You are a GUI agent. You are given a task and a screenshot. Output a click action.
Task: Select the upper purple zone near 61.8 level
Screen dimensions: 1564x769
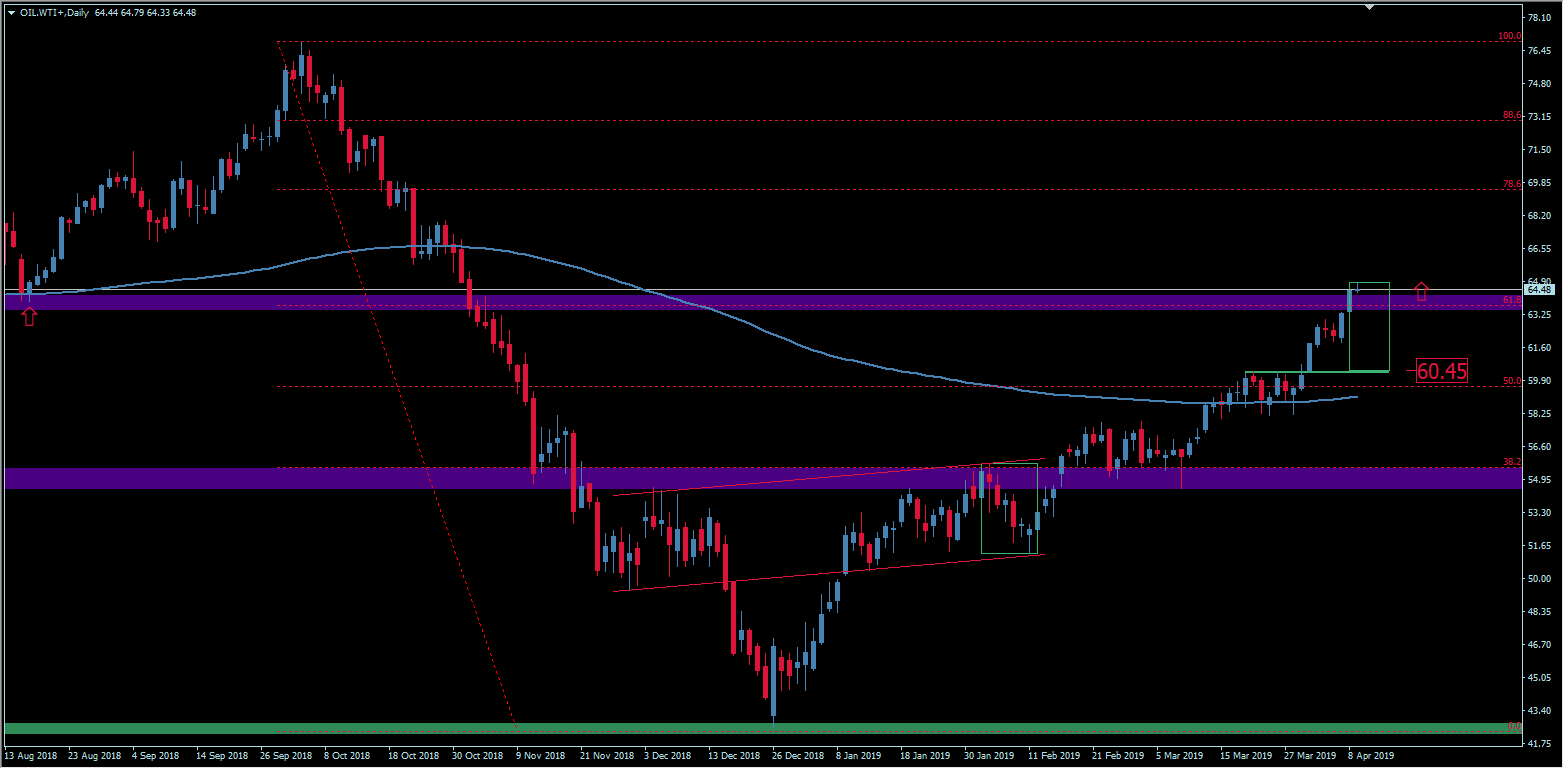(700, 303)
